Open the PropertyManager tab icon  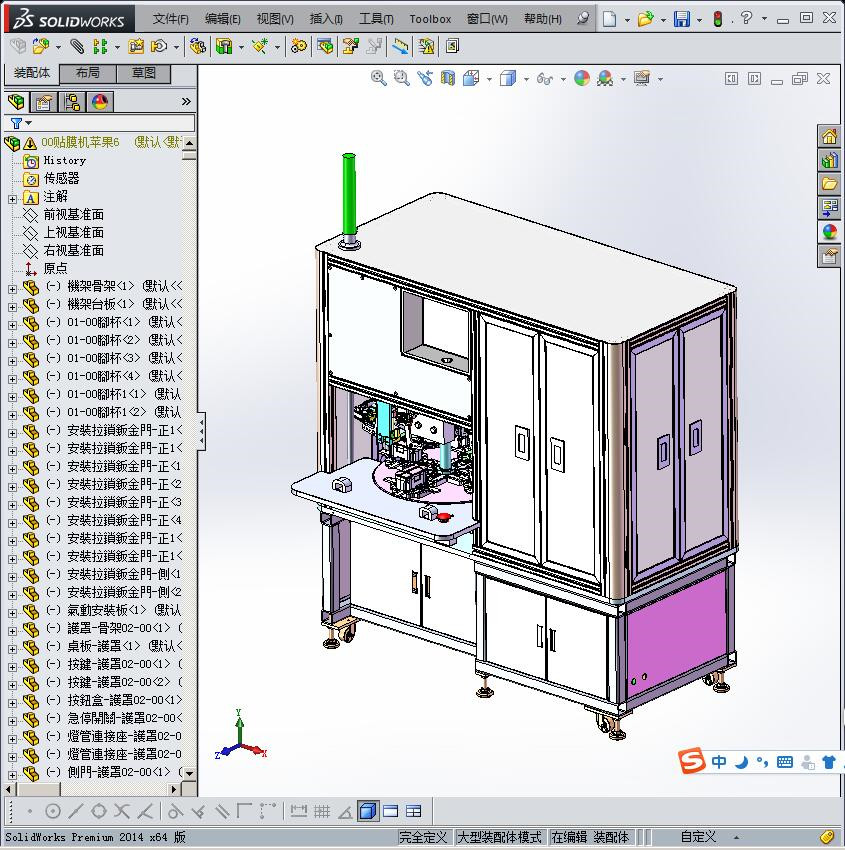(44, 102)
